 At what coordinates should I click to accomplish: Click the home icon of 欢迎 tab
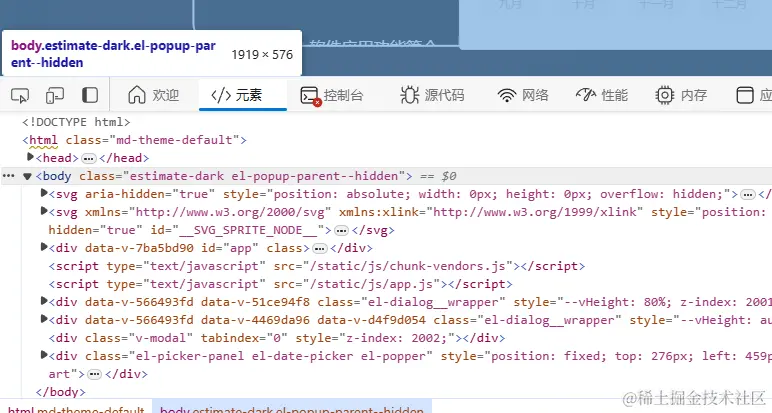(137, 95)
